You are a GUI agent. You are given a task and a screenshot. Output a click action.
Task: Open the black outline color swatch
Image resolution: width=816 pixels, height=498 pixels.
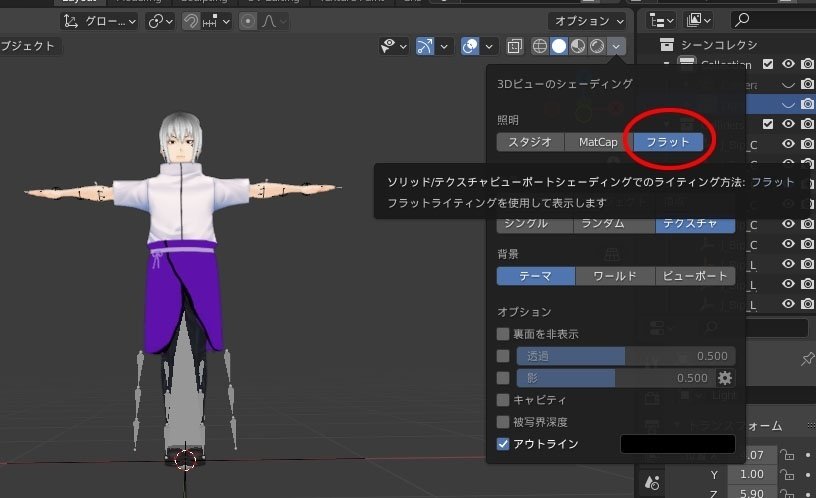click(678, 444)
